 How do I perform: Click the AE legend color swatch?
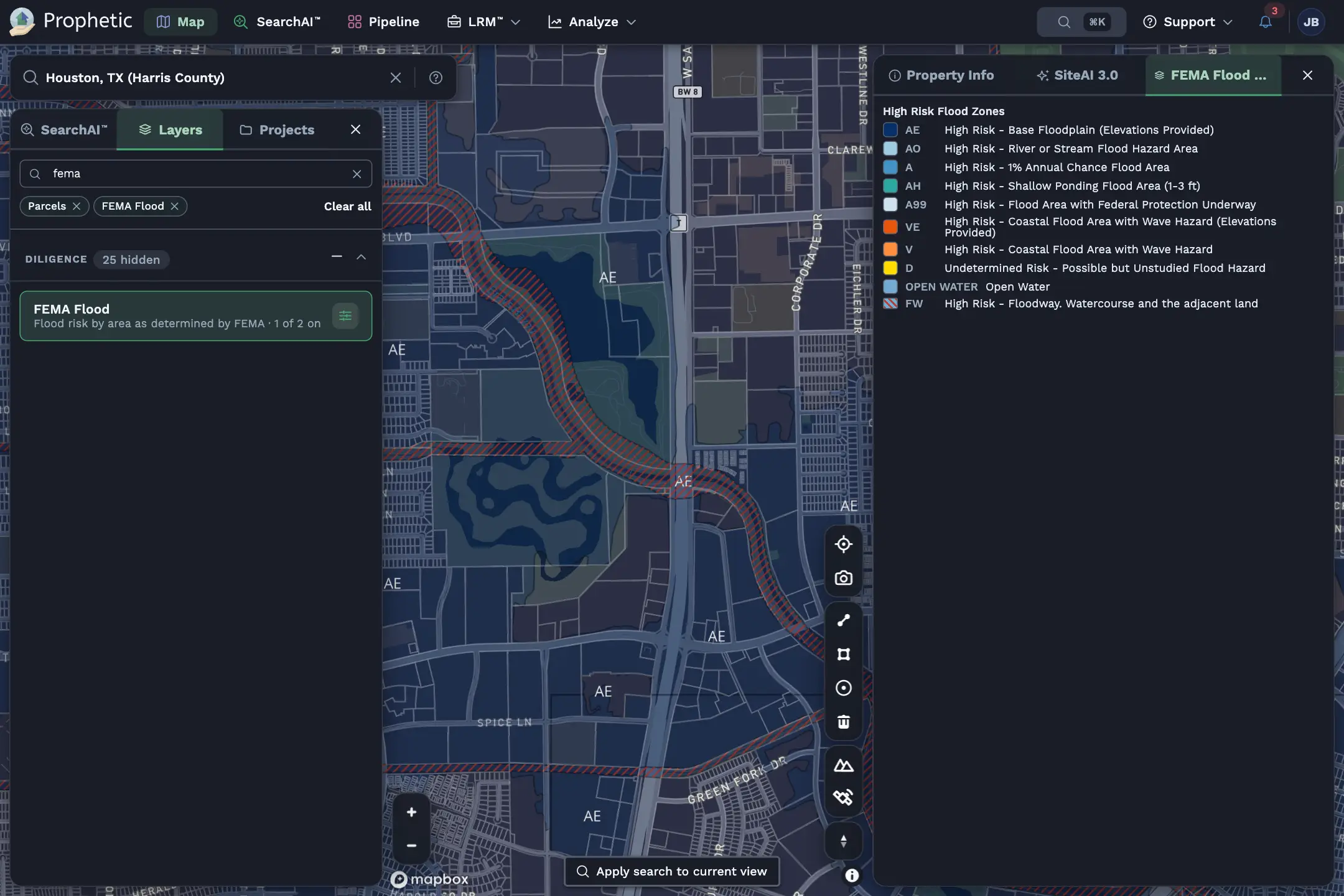coord(890,130)
